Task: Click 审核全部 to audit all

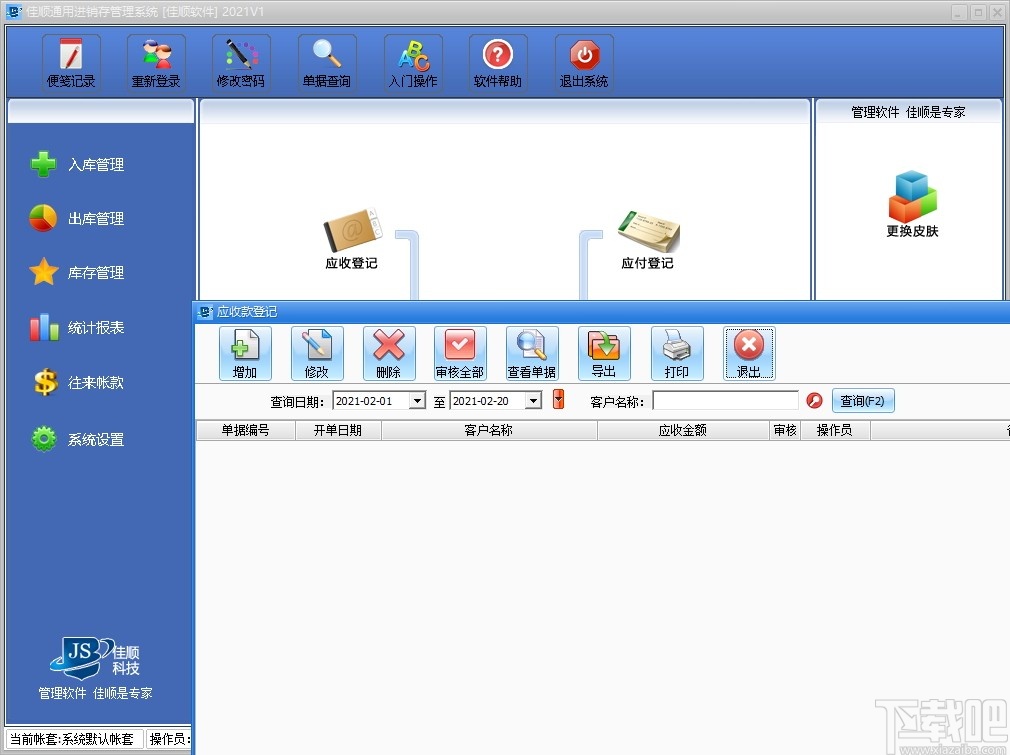Action: pos(460,354)
